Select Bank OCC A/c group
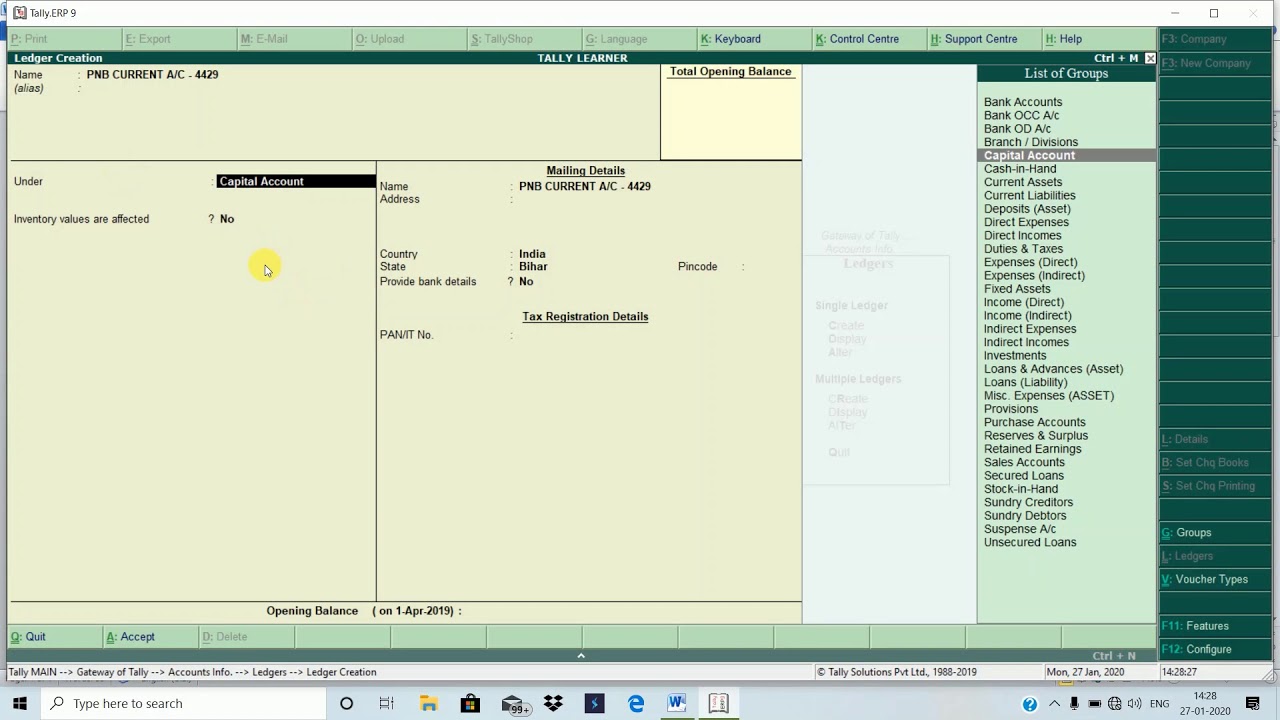This screenshot has height=720, width=1280. coord(1021,115)
